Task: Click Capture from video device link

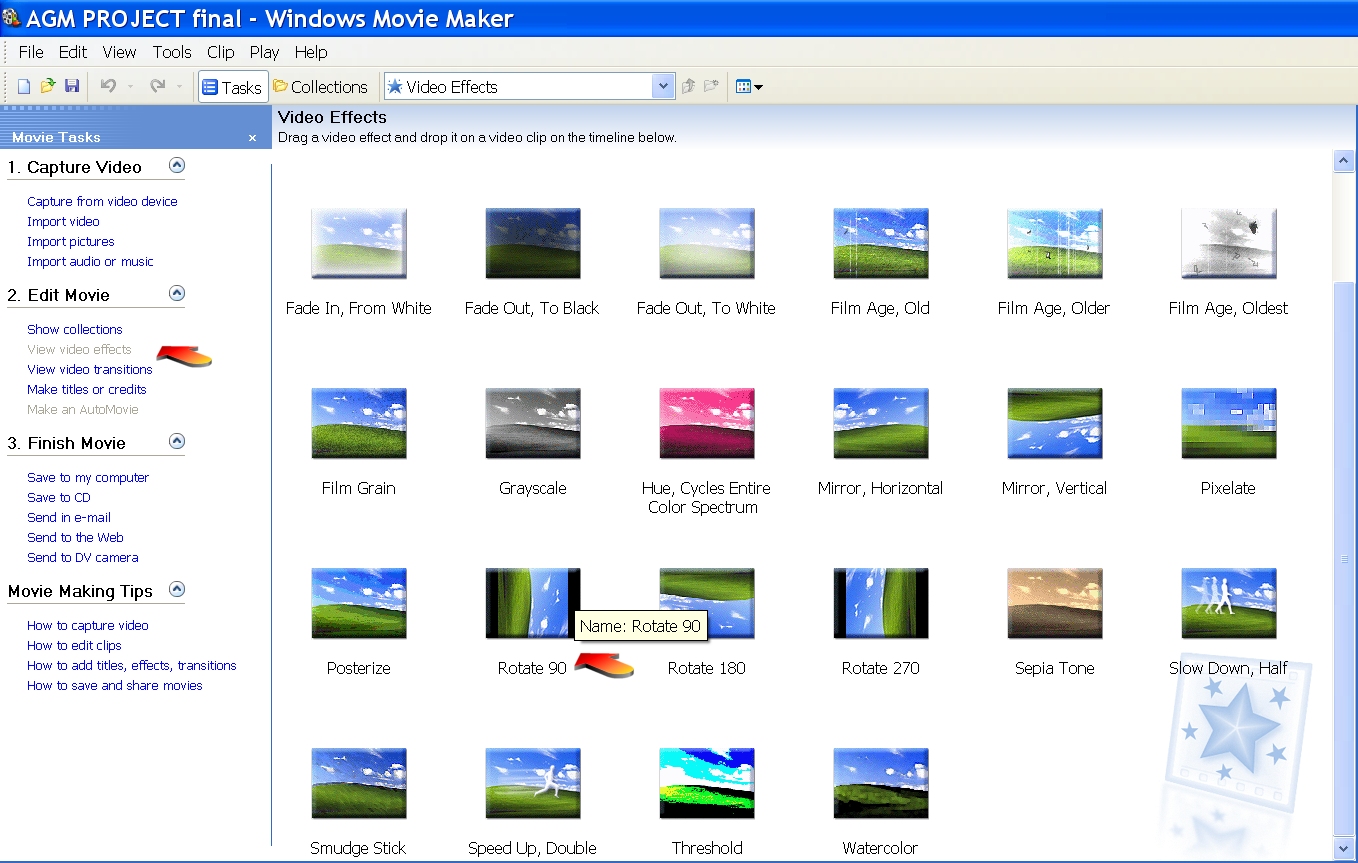Action: (102, 201)
